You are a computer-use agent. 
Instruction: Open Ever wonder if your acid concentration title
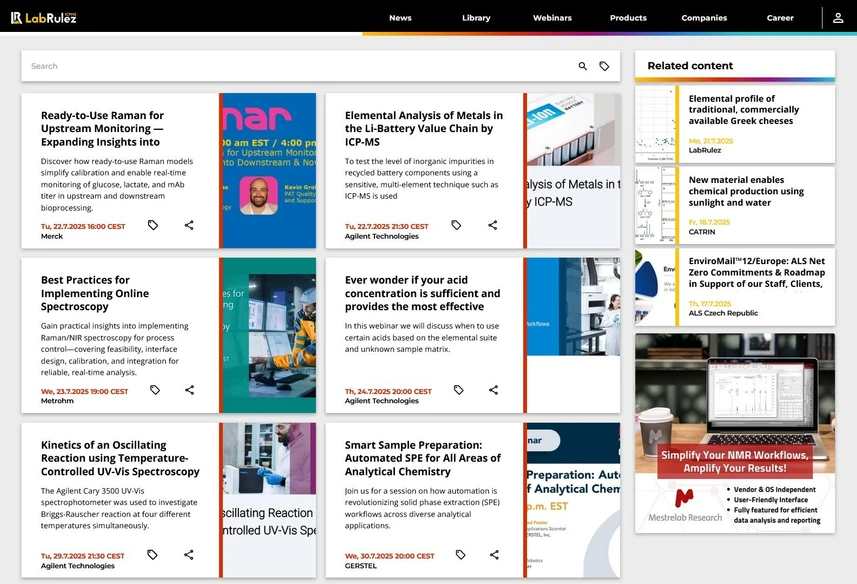click(x=422, y=293)
